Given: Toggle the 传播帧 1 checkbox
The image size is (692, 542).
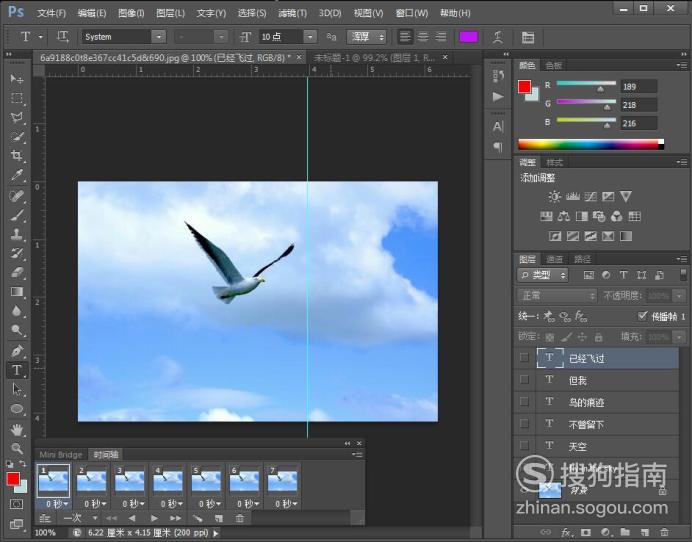Looking at the screenshot, I should click(642, 316).
